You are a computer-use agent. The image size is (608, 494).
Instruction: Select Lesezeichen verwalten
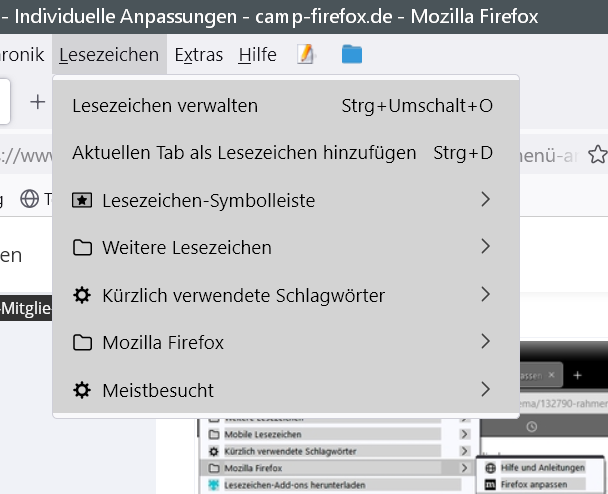point(165,106)
